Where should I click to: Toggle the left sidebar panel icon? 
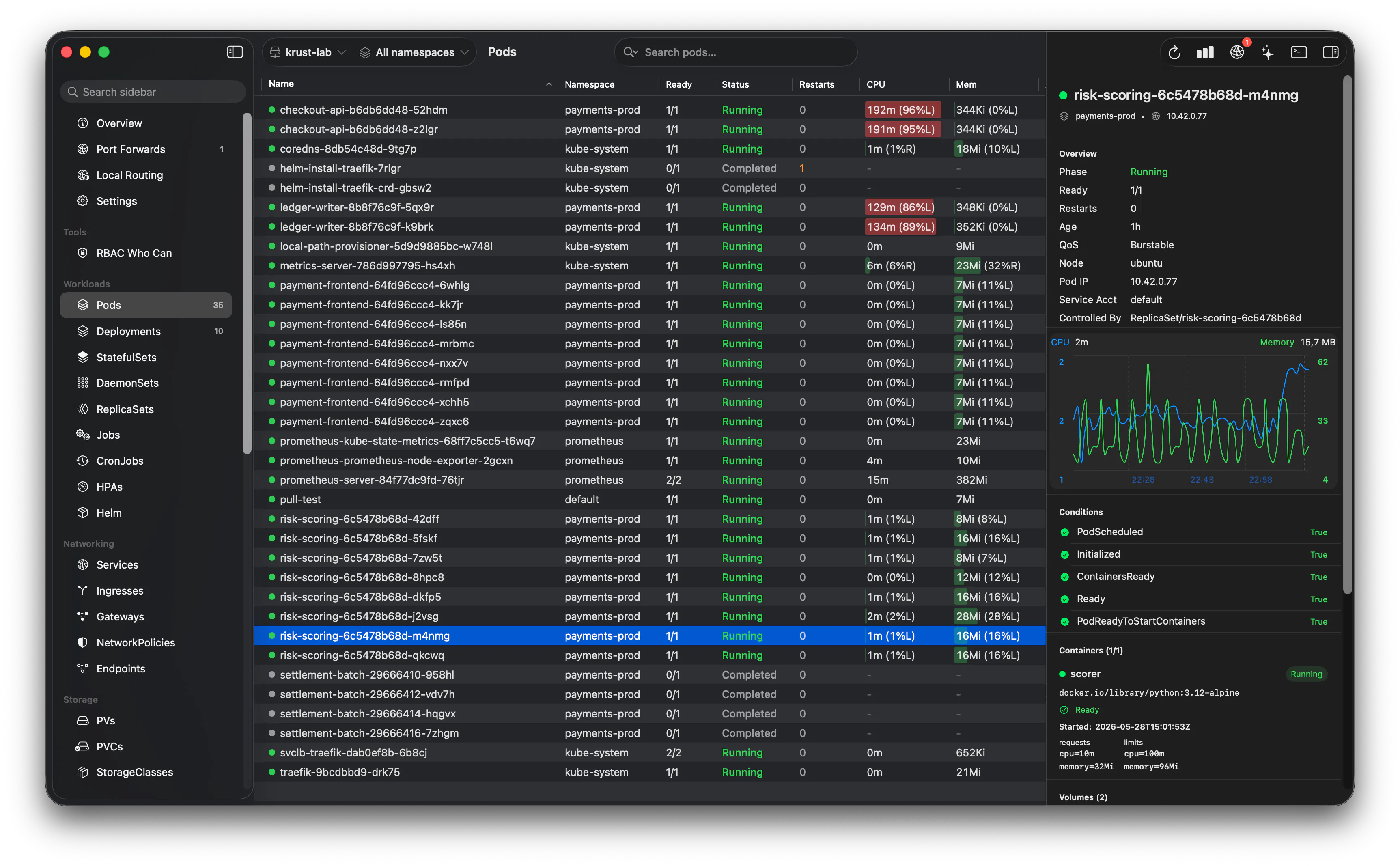(x=235, y=52)
